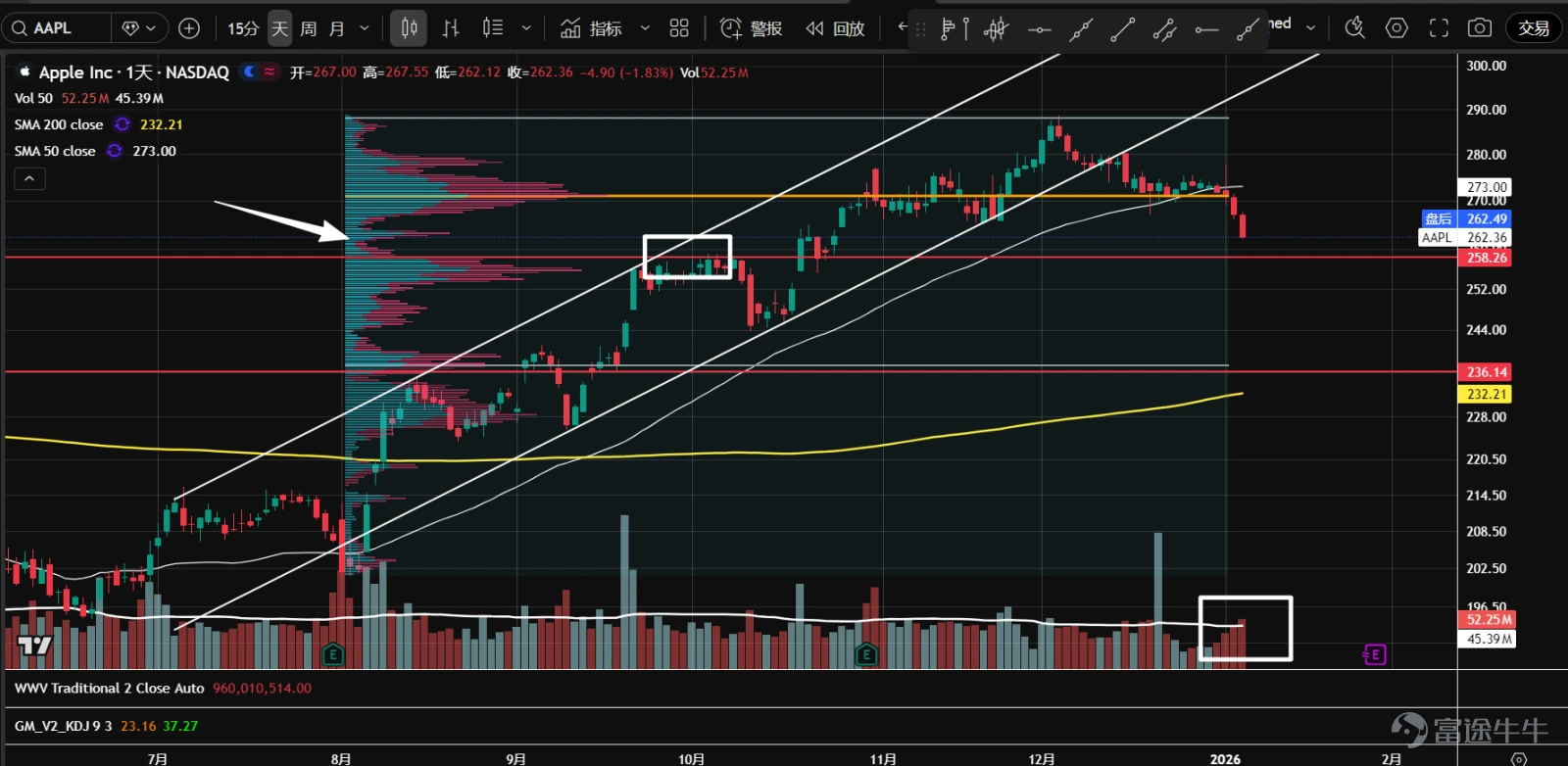This screenshot has height=766, width=1568.
Task: Expand the layout name dropdown arrow
Action: coord(1310,27)
